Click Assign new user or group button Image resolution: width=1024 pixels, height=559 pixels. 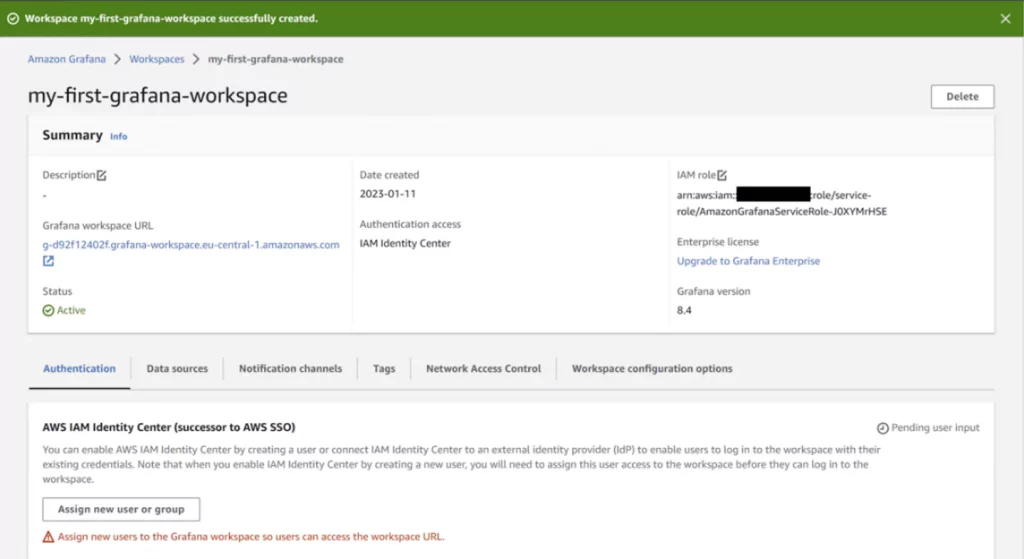click(121, 509)
